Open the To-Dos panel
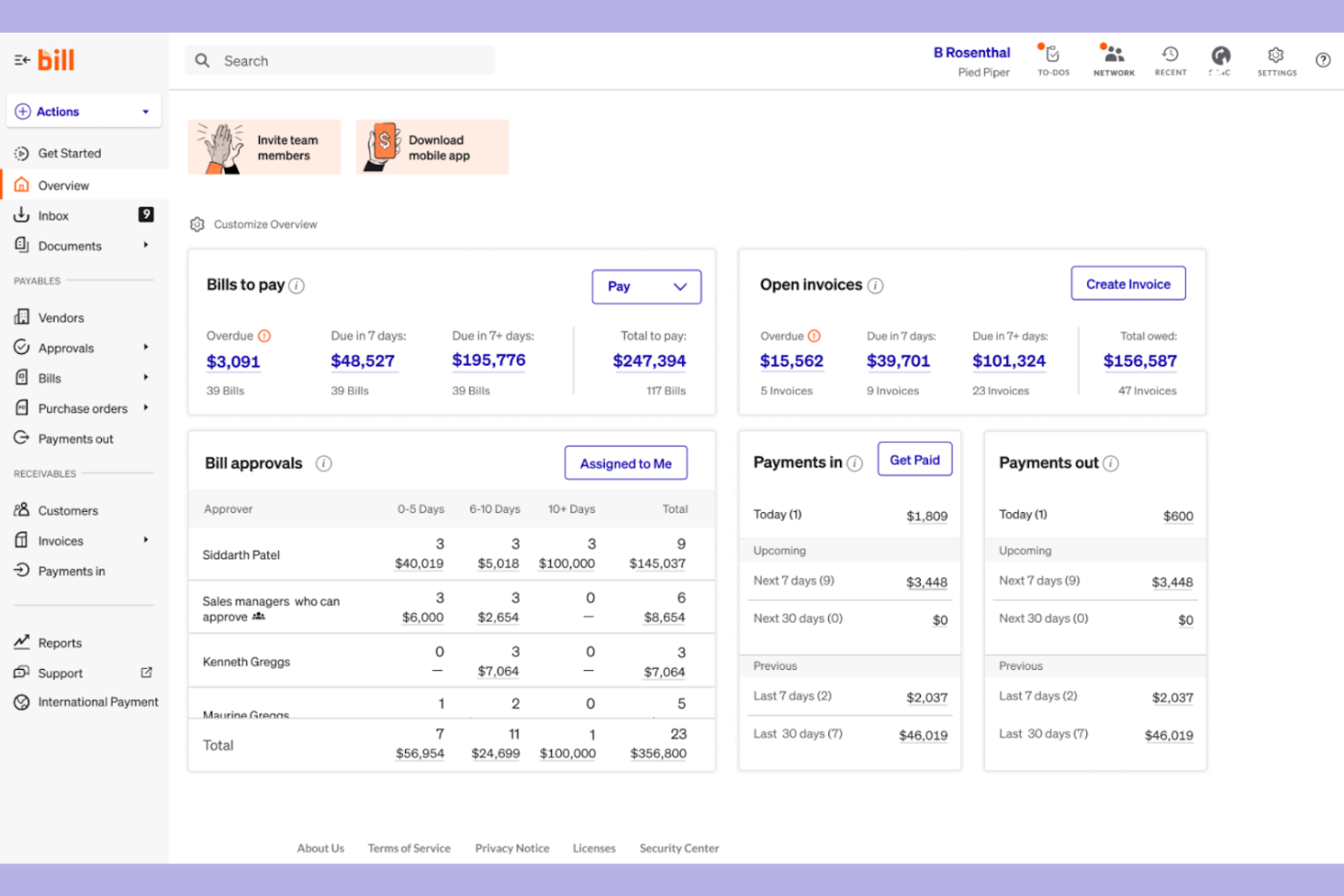This screenshot has width=1344, height=896. [x=1052, y=59]
